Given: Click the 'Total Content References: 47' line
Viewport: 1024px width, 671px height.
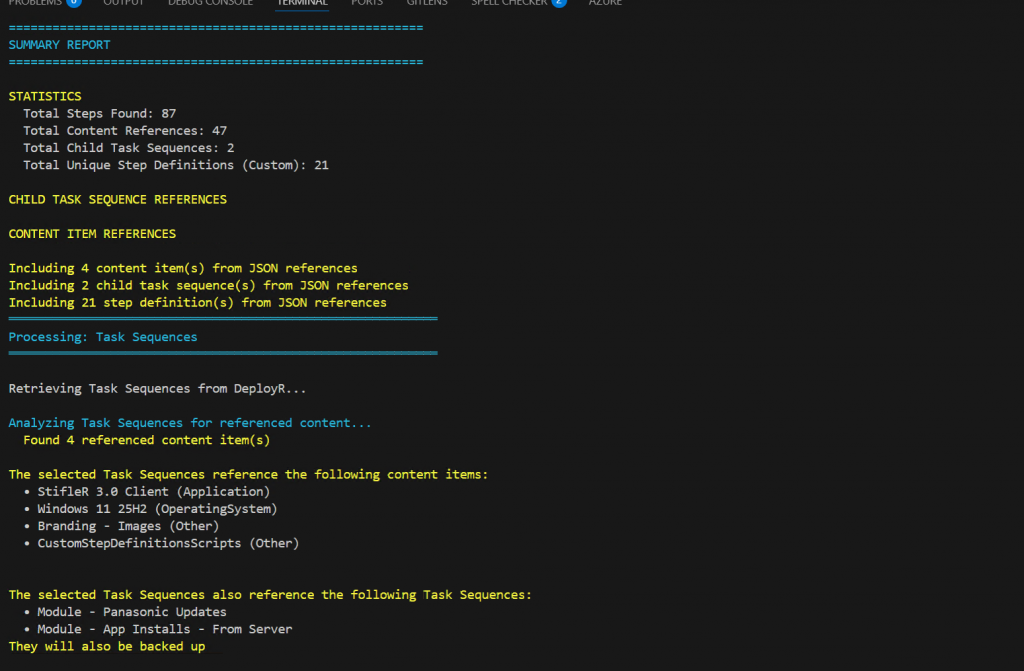Looking at the screenshot, I should pyautogui.click(x=125, y=131).
